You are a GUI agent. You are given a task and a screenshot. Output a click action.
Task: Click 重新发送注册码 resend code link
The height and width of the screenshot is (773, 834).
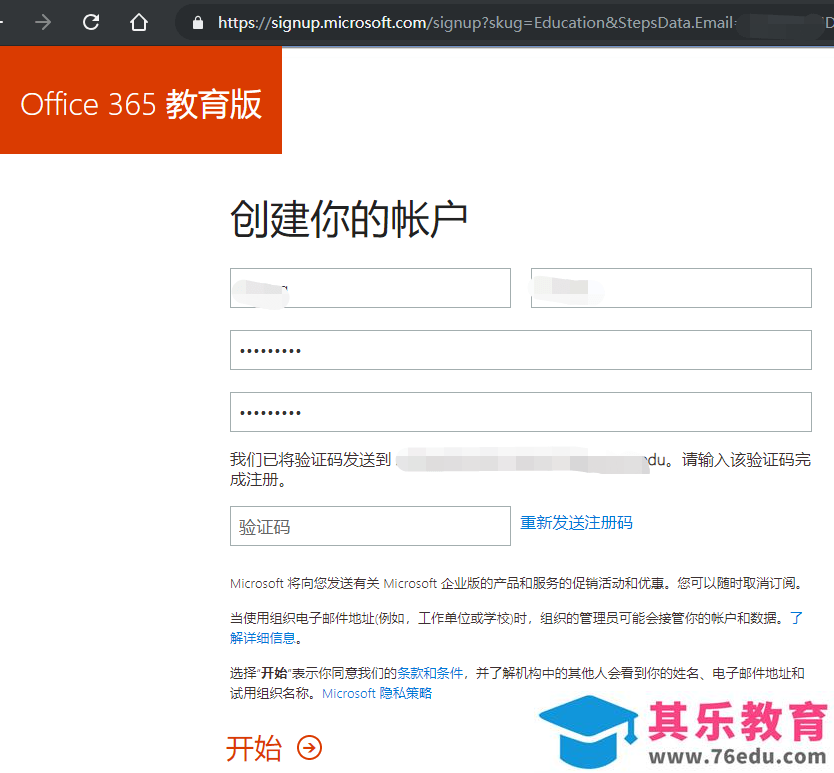tap(576, 523)
